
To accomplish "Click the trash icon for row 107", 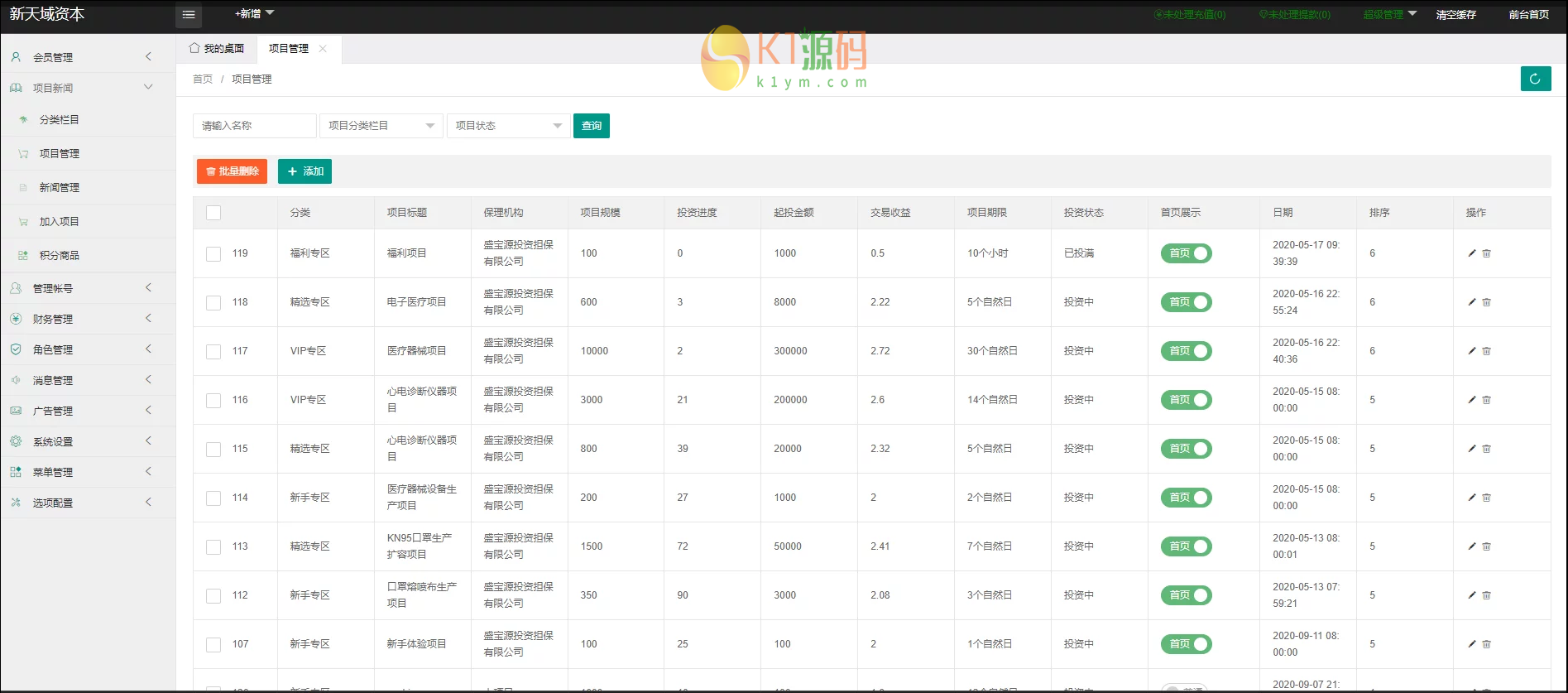I will (1487, 644).
